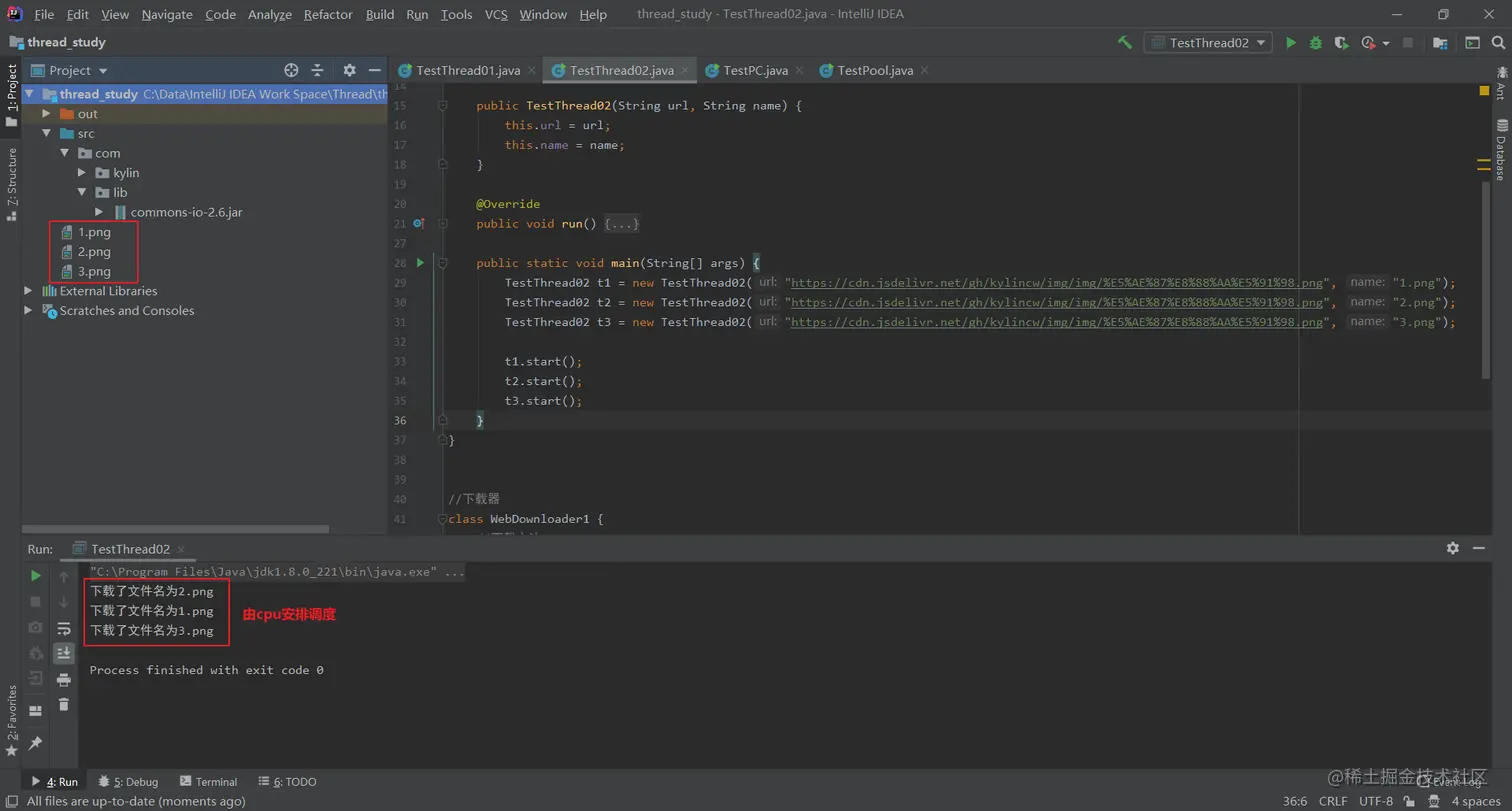1512x811 pixels.
Task: Click the Print icon in Run console
Action: 64,680
